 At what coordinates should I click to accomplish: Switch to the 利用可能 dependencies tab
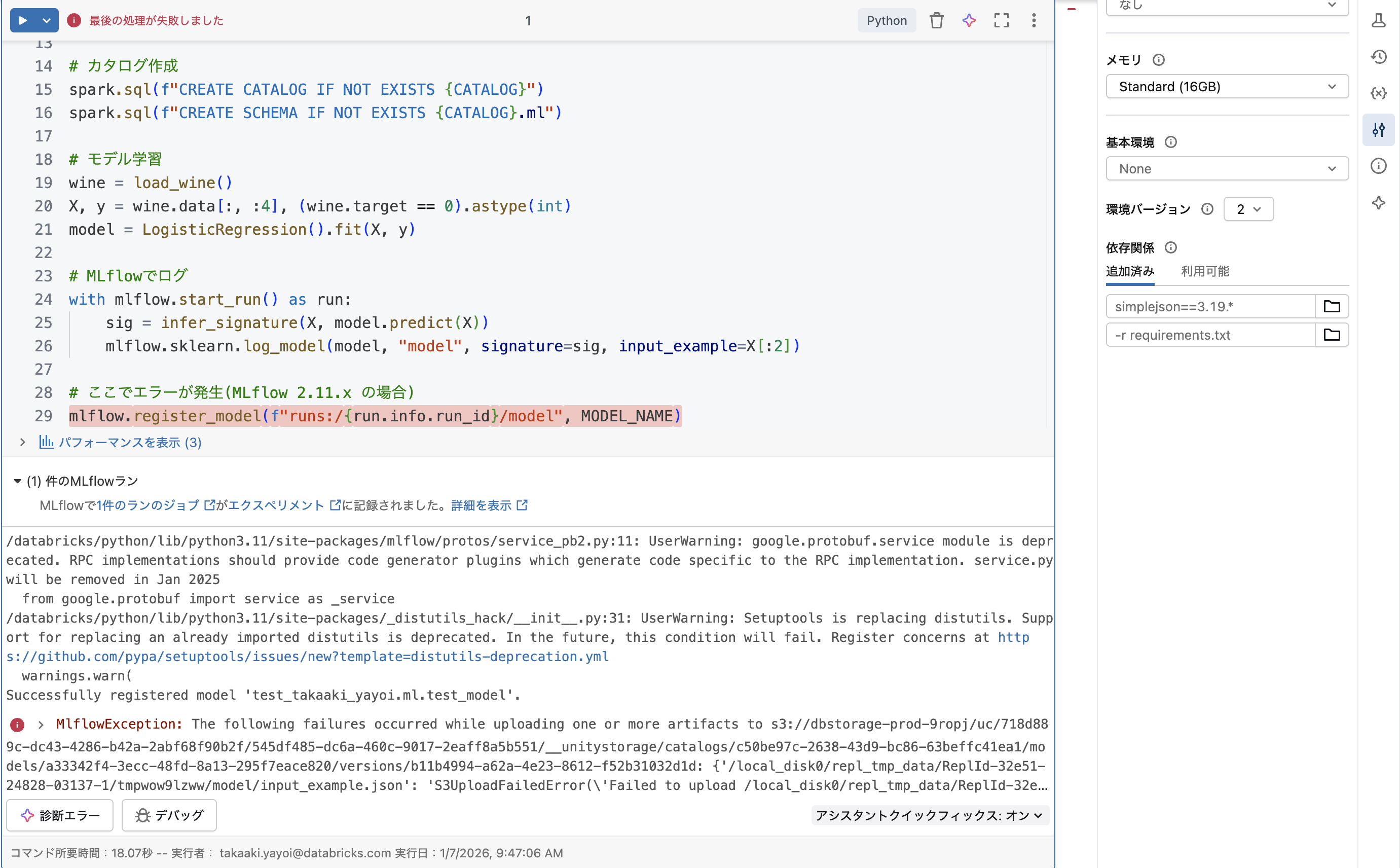(1204, 271)
